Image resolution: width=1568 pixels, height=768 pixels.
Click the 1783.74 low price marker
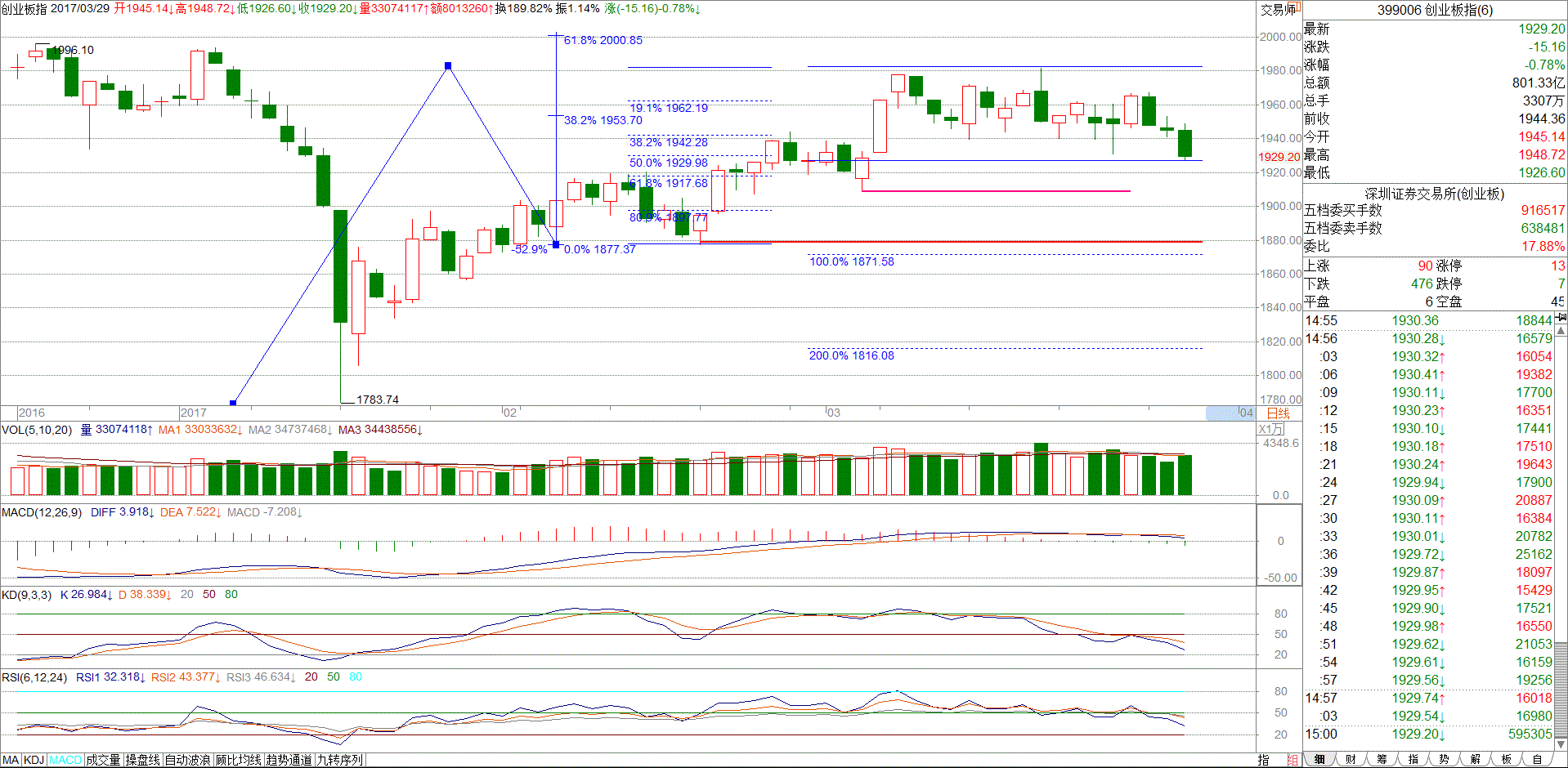[378, 400]
